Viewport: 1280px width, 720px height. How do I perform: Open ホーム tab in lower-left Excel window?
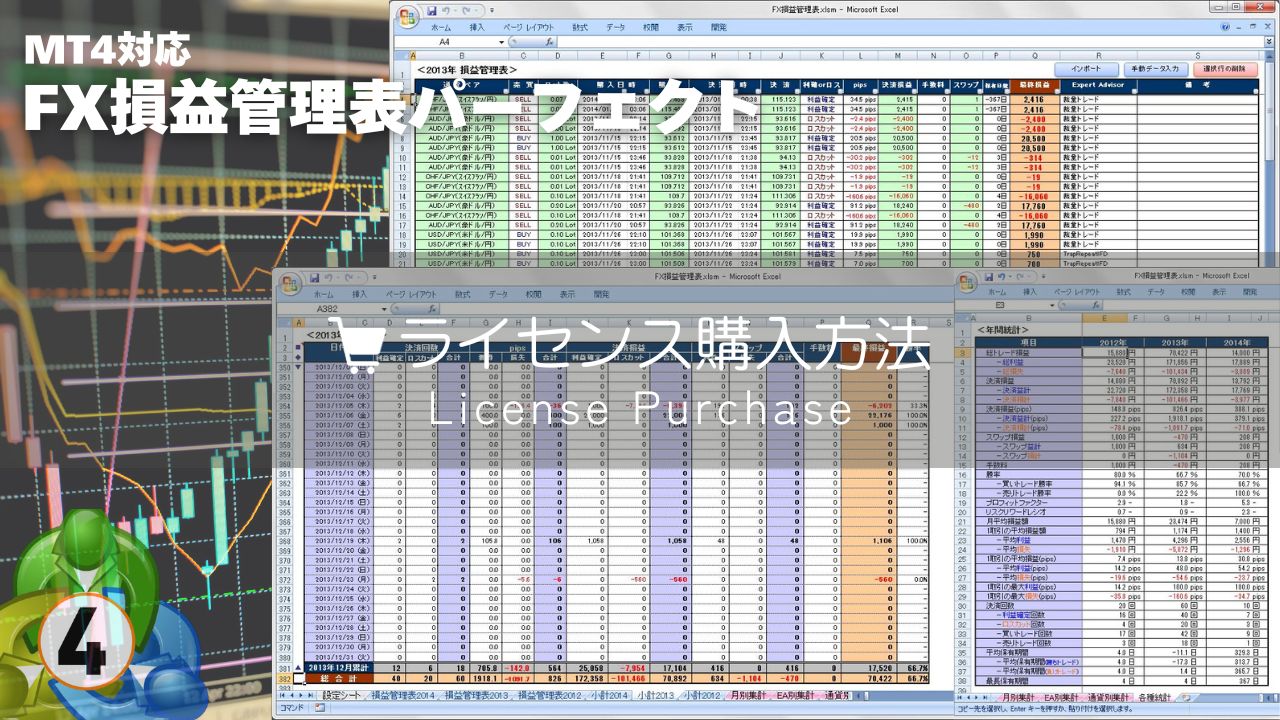tap(324, 294)
